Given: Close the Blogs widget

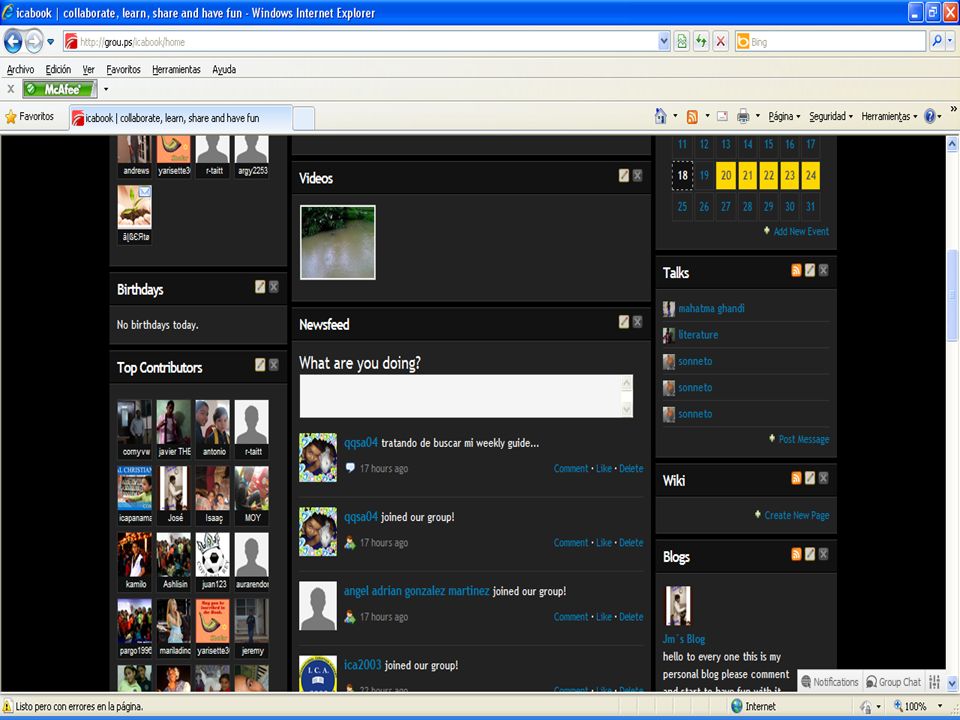Looking at the screenshot, I should tap(823, 554).
